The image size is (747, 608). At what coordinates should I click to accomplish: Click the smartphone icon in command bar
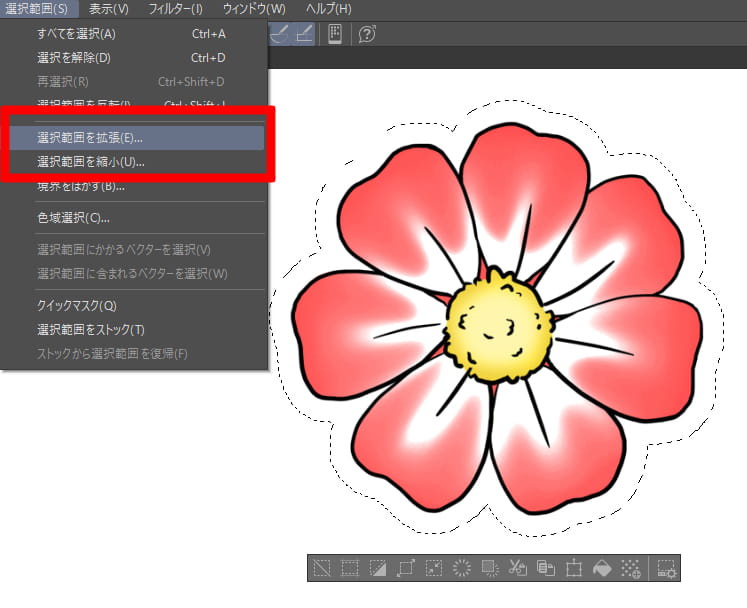coord(334,34)
